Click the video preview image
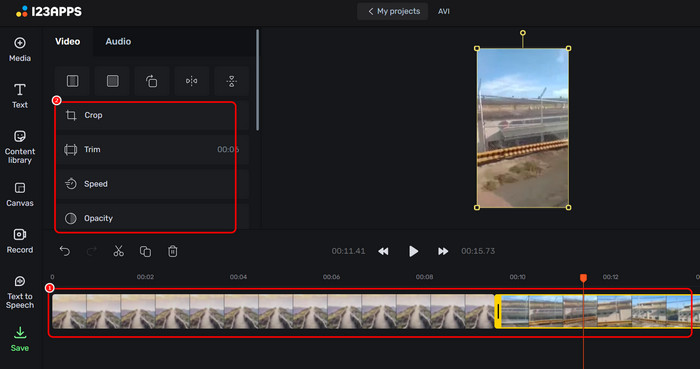This screenshot has height=369, width=700. pyautogui.click(x=522, y=128)
